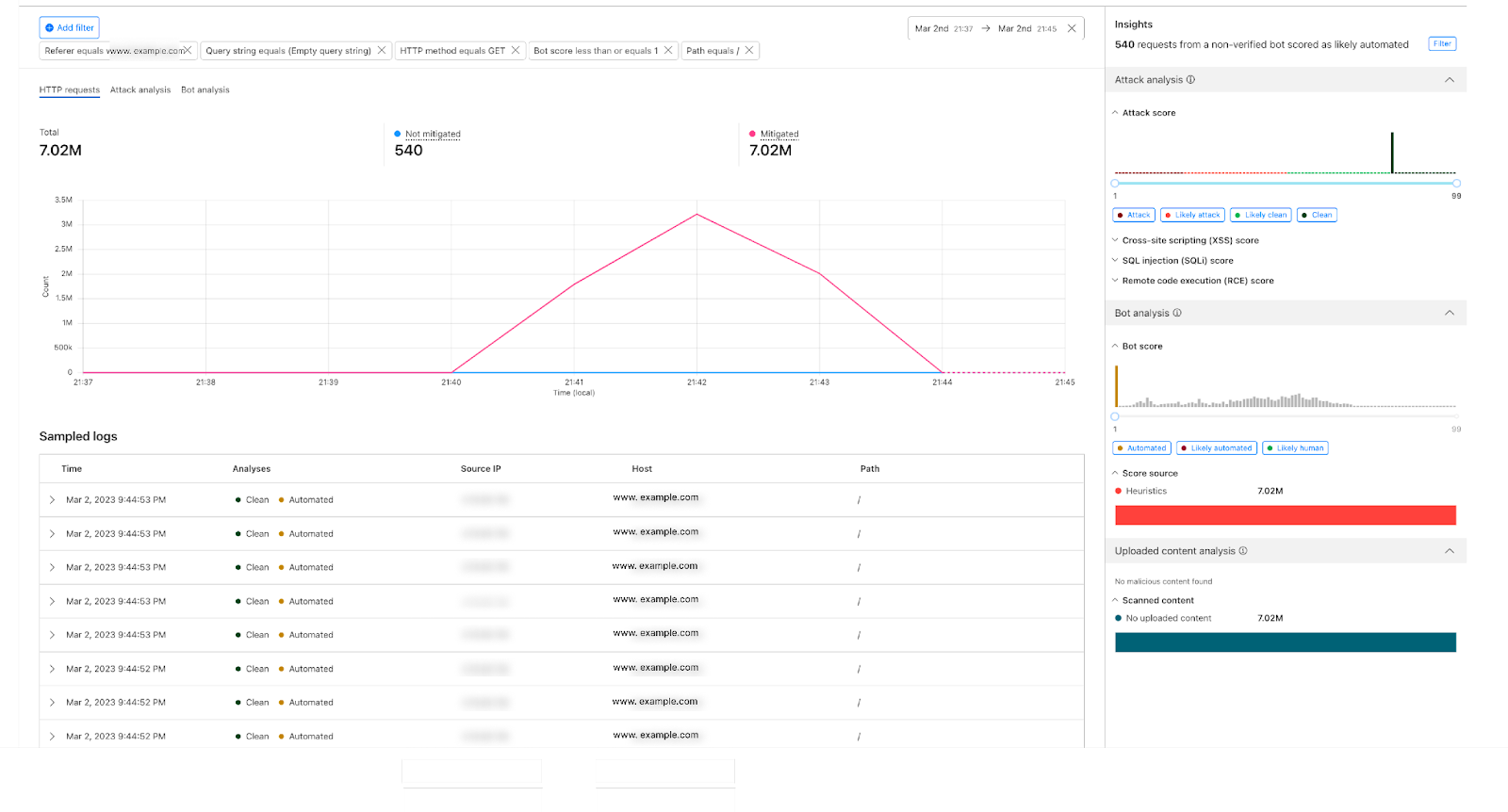Screen dimensions: 1508x812
Task: Click the Mitigated 7.02M value
Action: point(771,151)
